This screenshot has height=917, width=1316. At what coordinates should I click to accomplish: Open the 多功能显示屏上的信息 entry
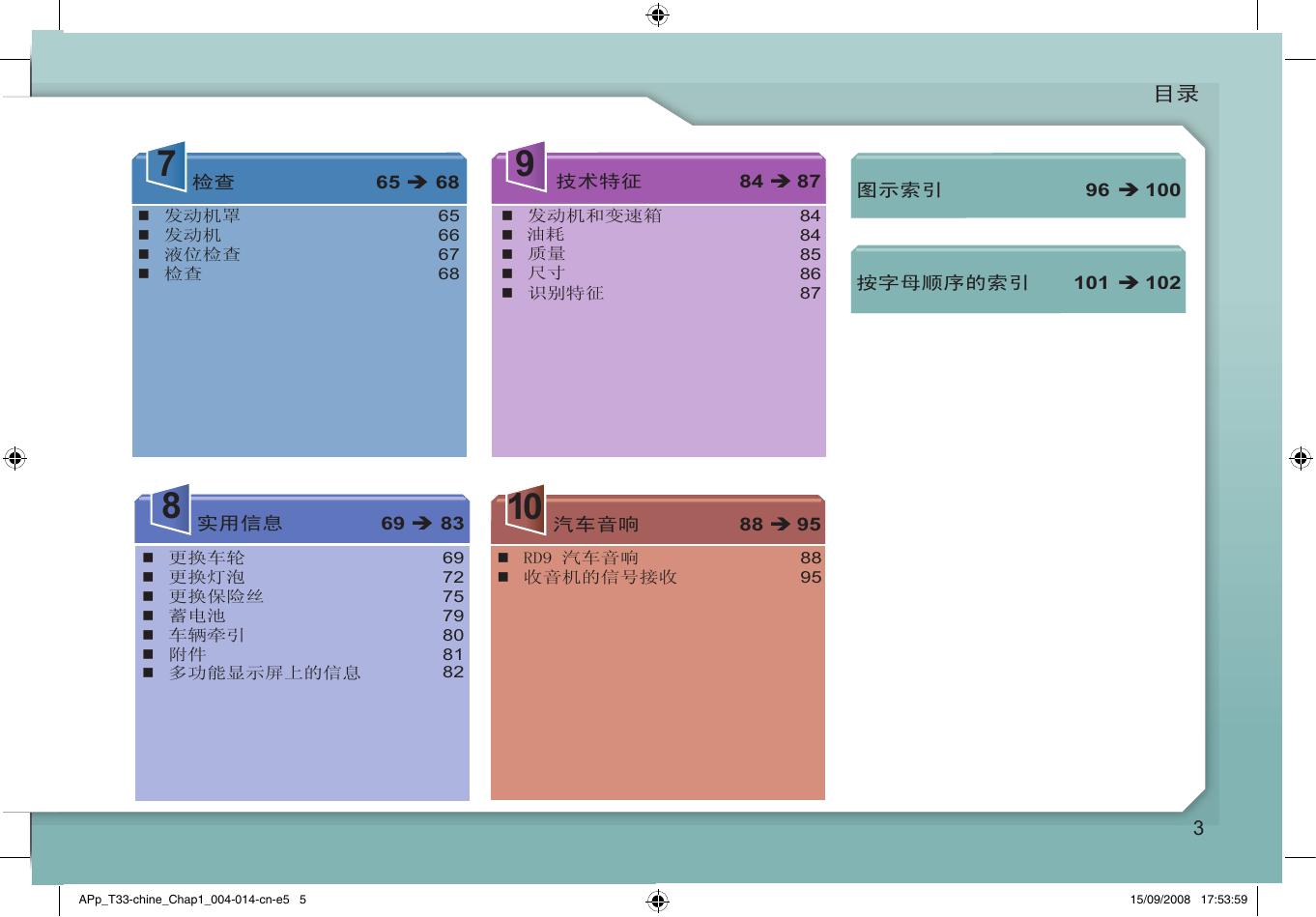click(x=265, y=673)
